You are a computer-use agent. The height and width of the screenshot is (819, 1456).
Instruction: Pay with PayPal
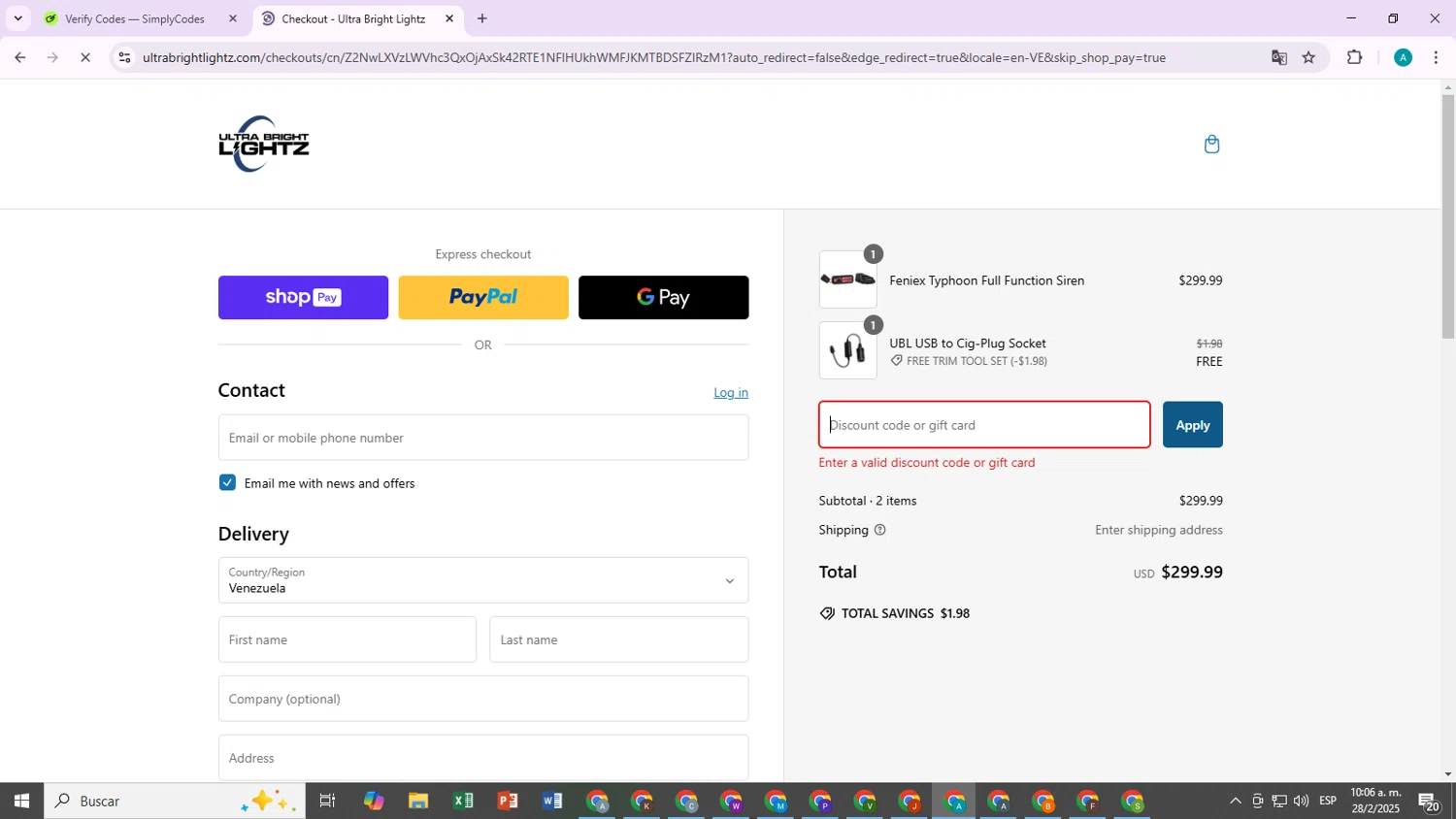pyautogui.click(x=483, y=298)
